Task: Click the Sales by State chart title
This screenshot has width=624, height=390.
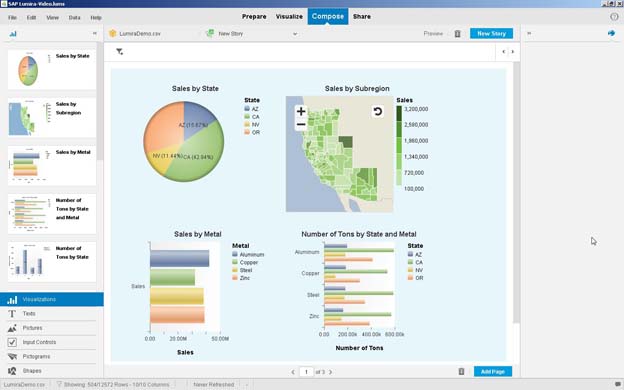Action: point(195,88)
